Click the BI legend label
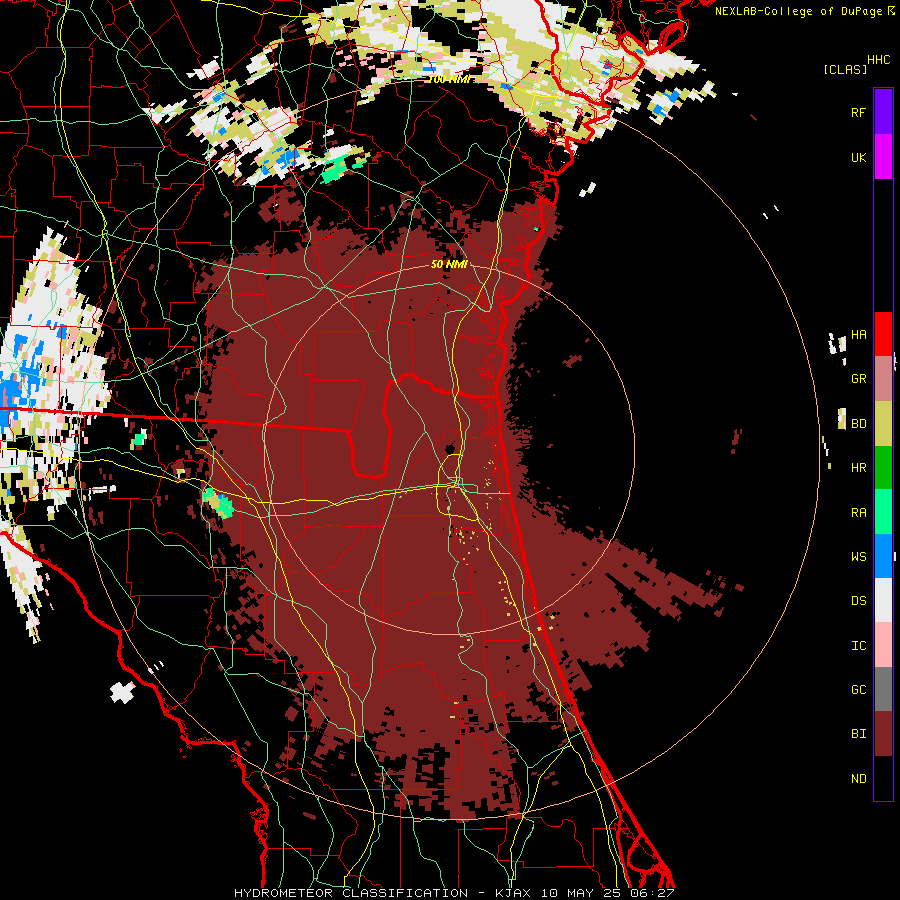This screenshot has width=900, height=900. pyautogui.click(x=858, y=734)
